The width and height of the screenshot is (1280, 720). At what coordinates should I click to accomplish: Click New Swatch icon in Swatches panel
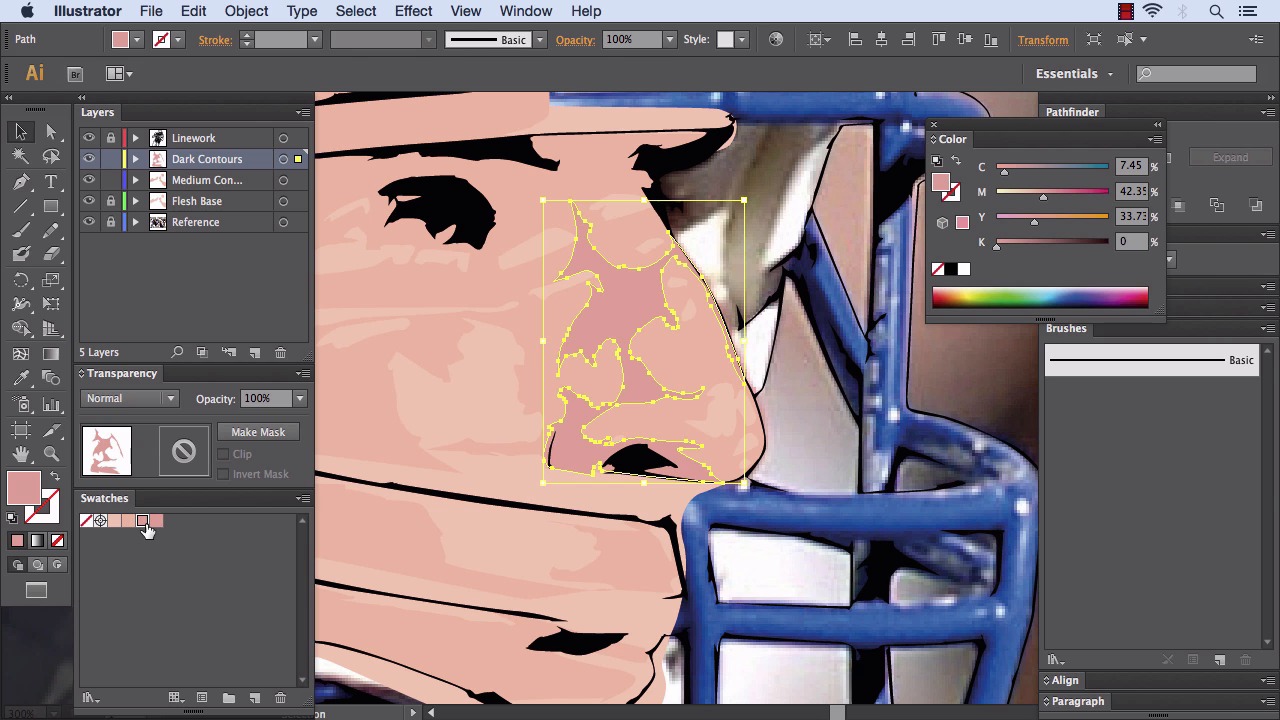[x=255, y=698]
